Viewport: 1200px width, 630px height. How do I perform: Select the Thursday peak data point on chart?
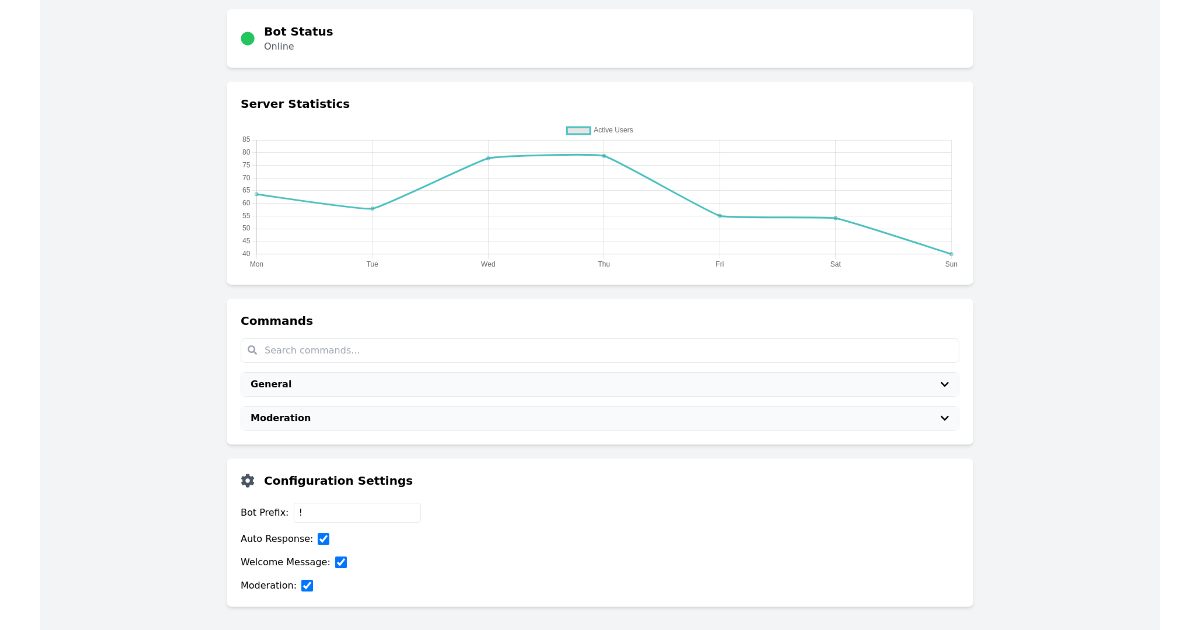click(x=603, y=155)
